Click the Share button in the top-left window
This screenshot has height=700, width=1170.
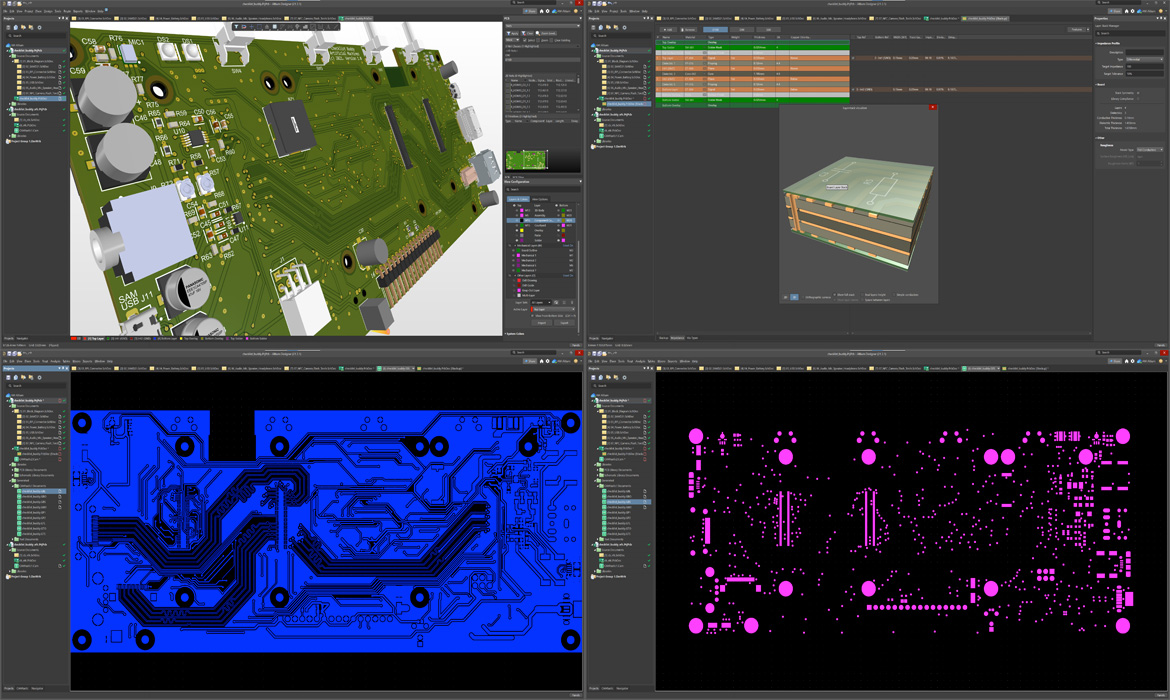[x=531, y=11]
